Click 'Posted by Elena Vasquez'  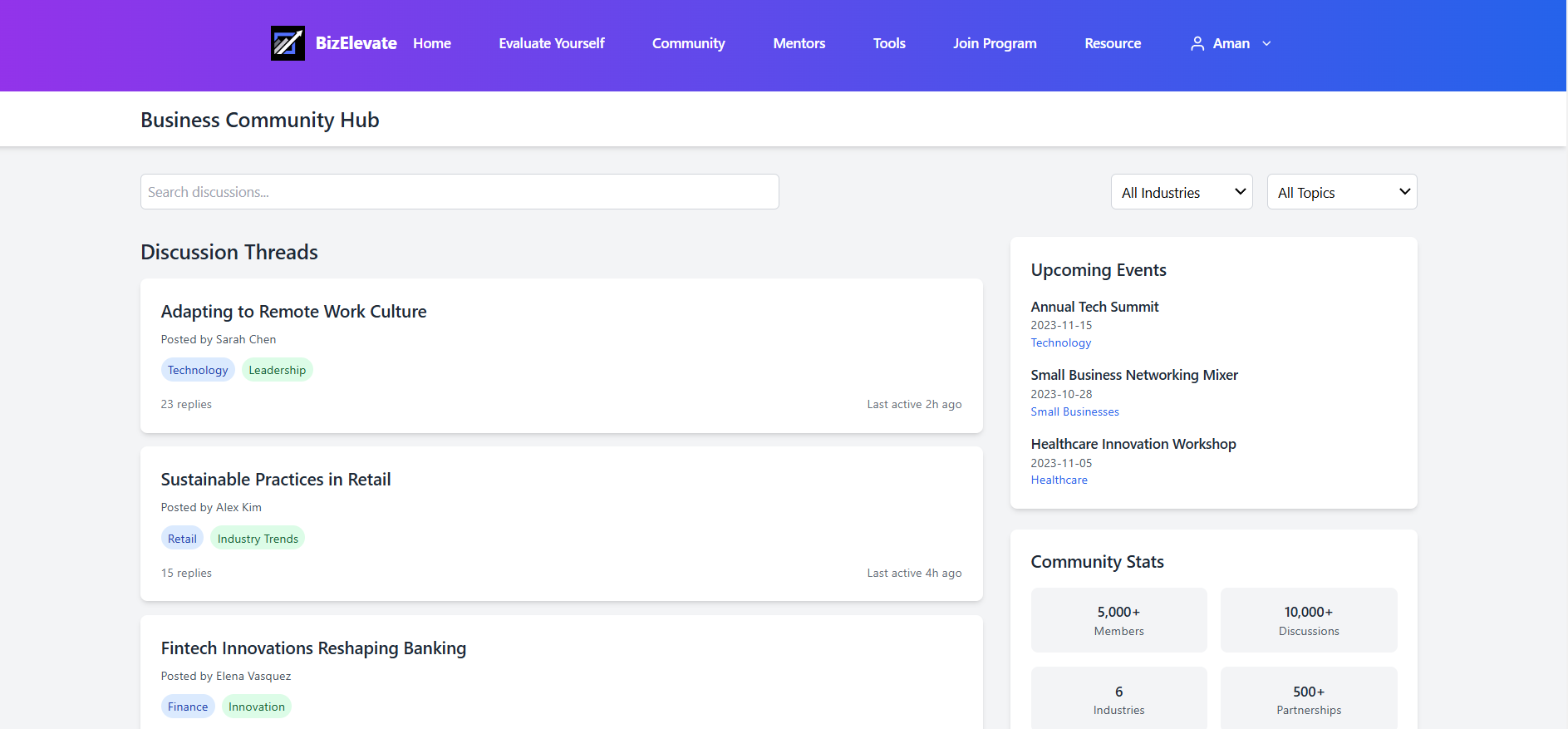226,676
